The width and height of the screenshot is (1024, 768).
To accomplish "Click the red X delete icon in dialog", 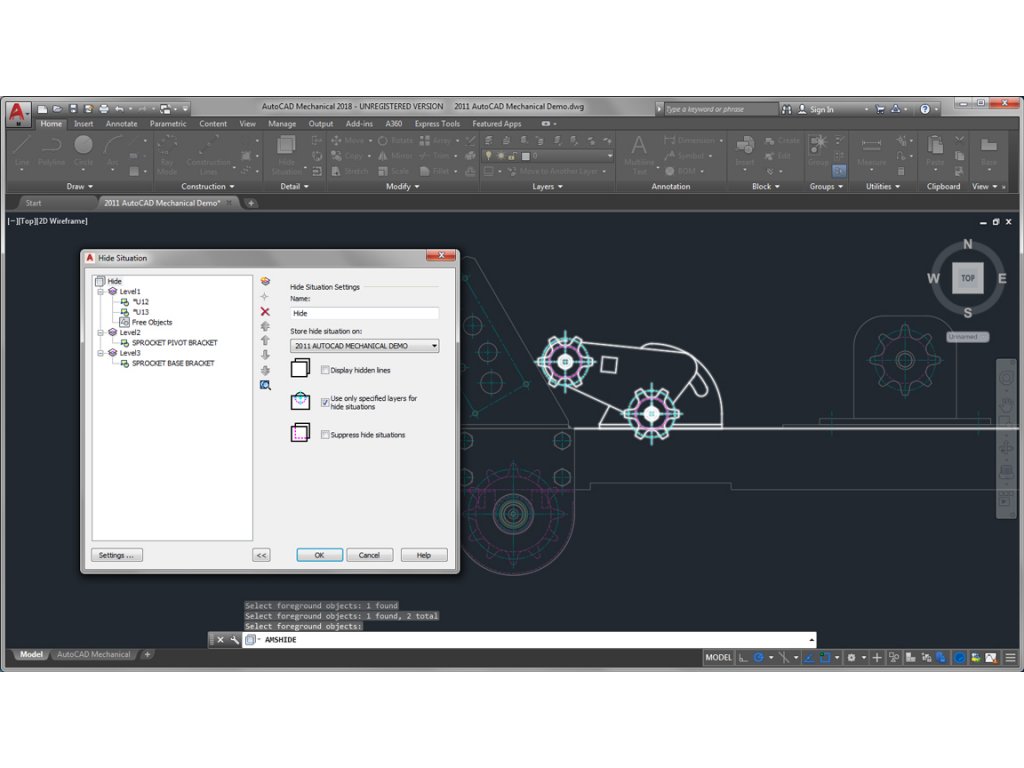I will 265,312.
